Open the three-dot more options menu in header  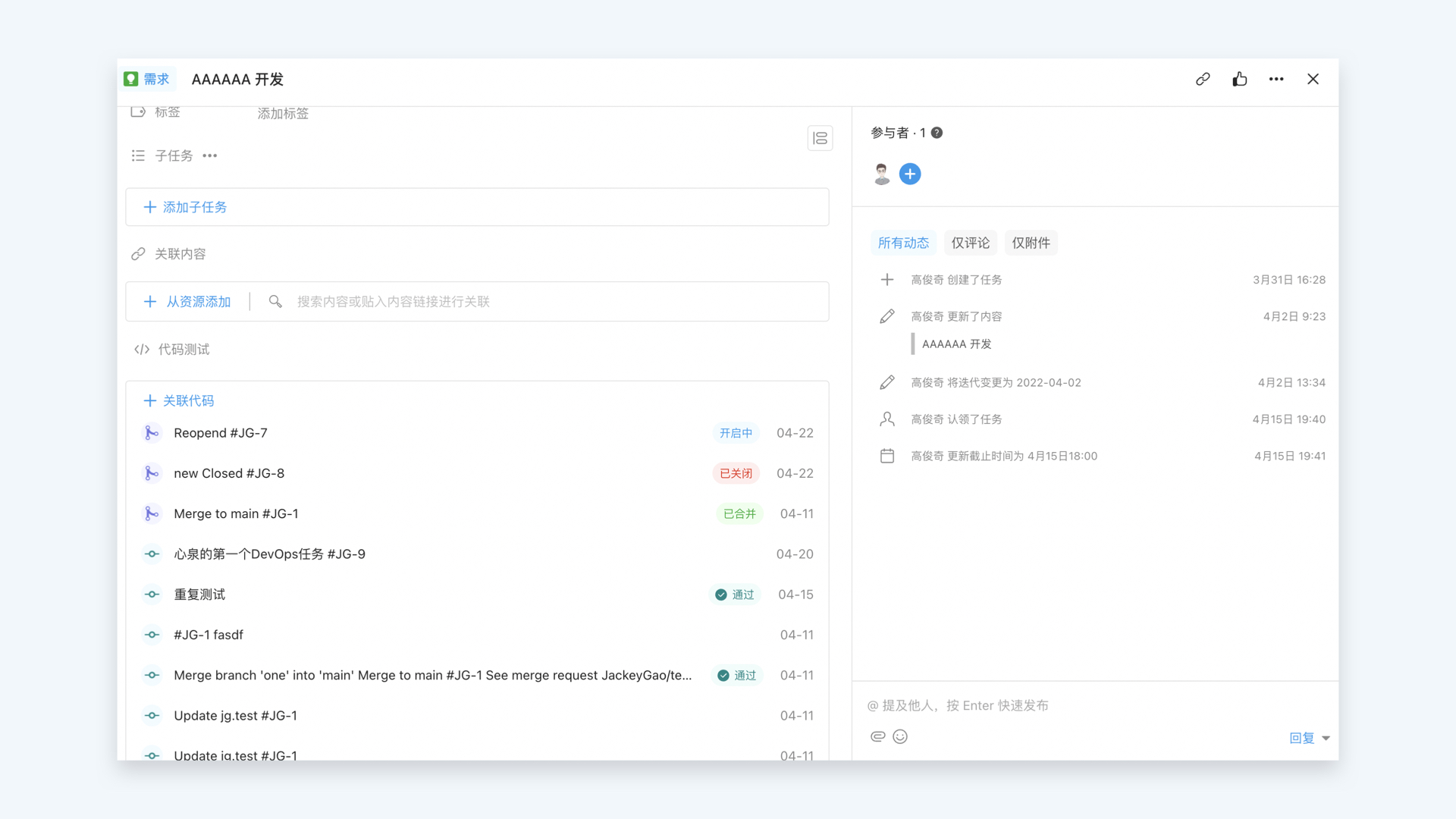1276,79
